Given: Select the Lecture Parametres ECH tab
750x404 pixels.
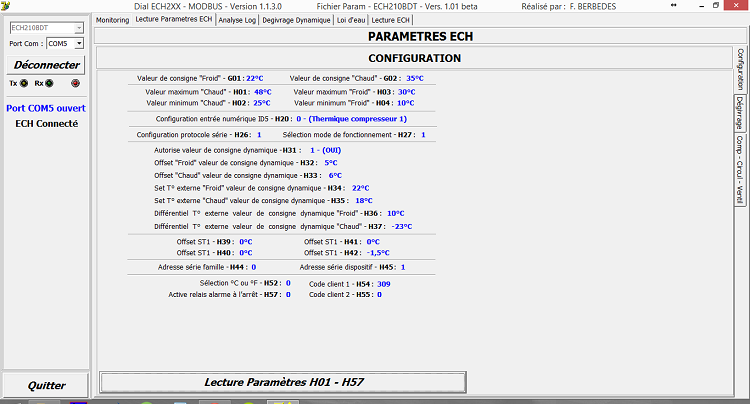Looking at the screenshot, I should pyautogui.click(x=173, y=20).
